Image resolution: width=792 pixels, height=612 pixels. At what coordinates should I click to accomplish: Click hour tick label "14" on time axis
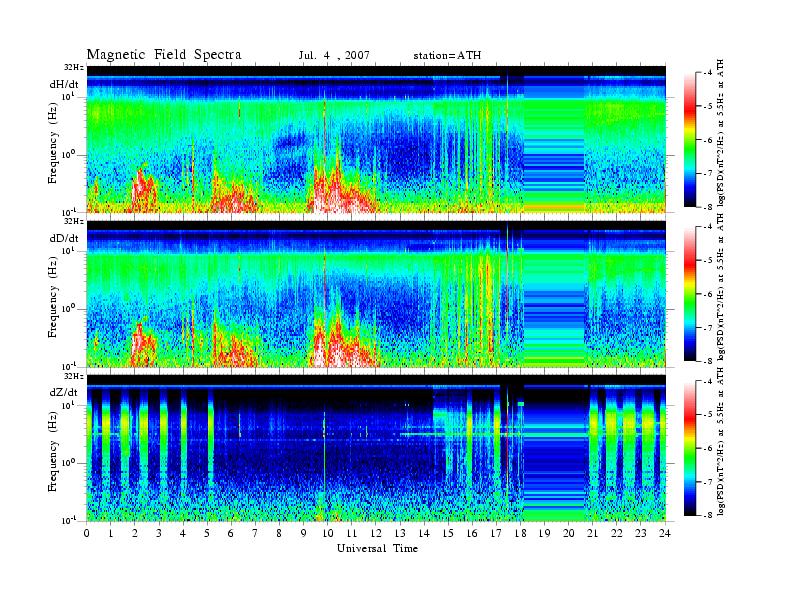pos(424,533)
